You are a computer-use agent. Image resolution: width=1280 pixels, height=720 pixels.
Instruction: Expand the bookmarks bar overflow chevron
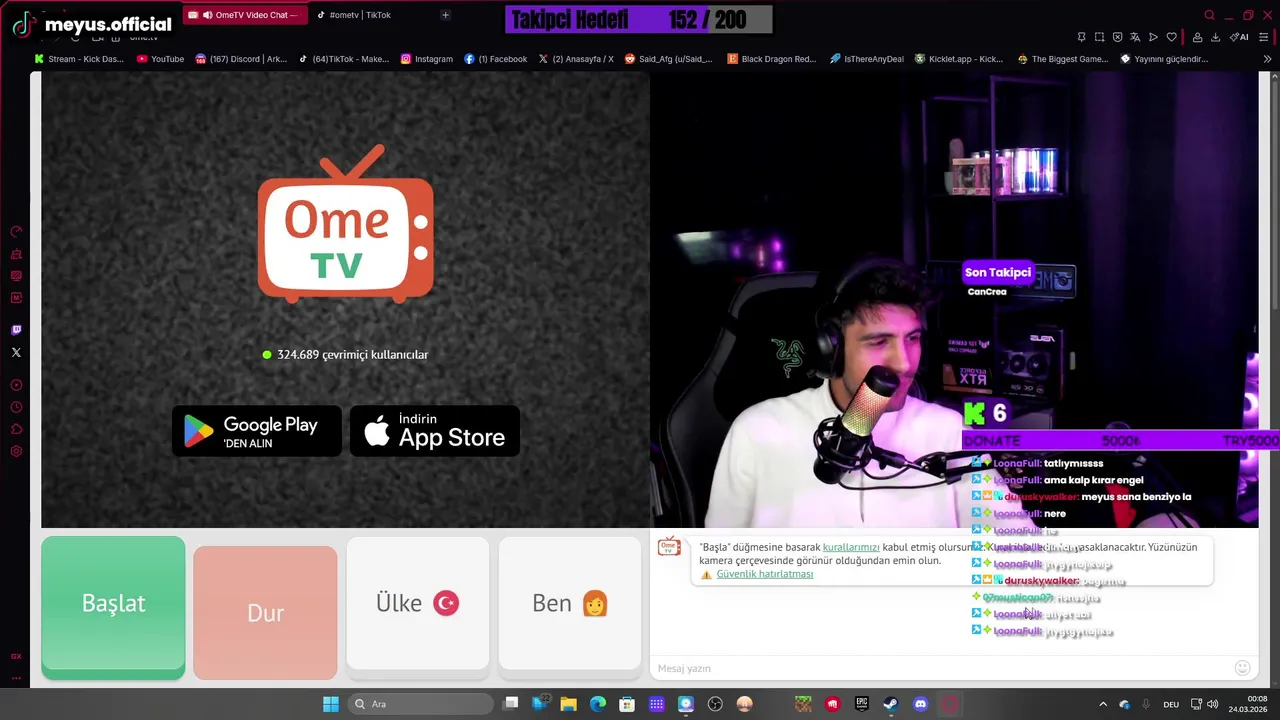(x=1267, y=59)
